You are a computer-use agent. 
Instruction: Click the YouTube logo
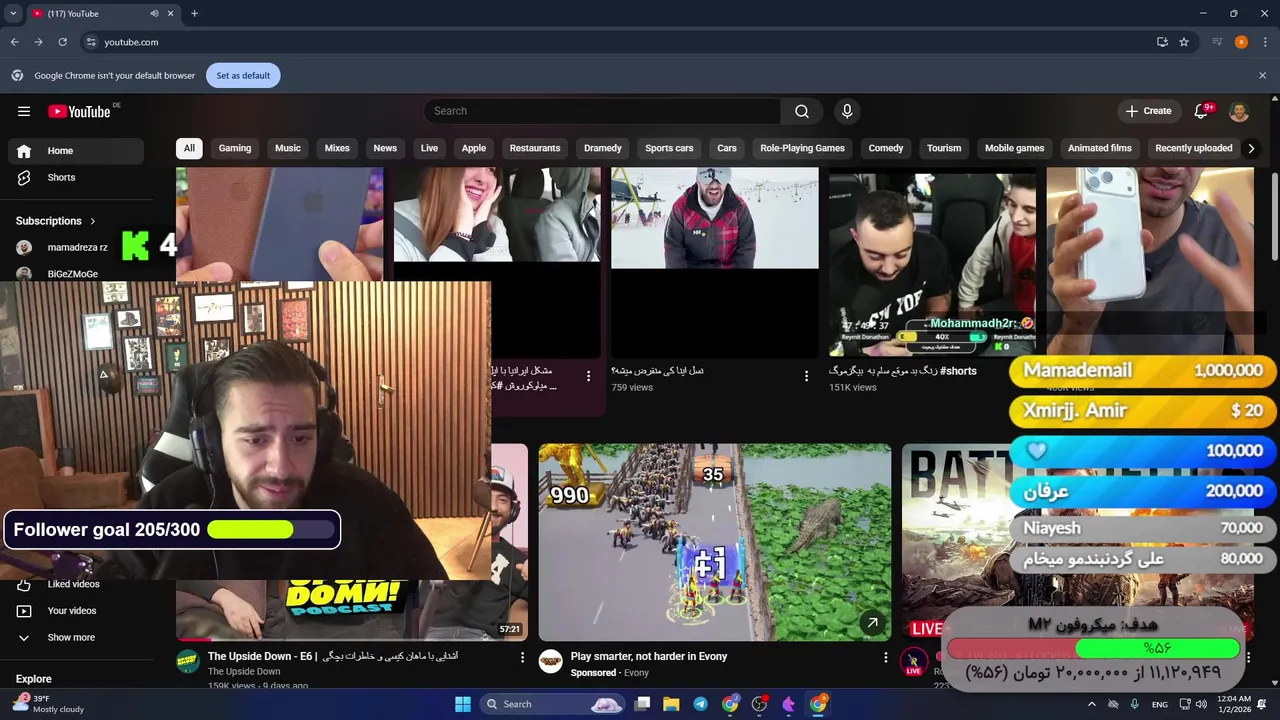point(79,111)
